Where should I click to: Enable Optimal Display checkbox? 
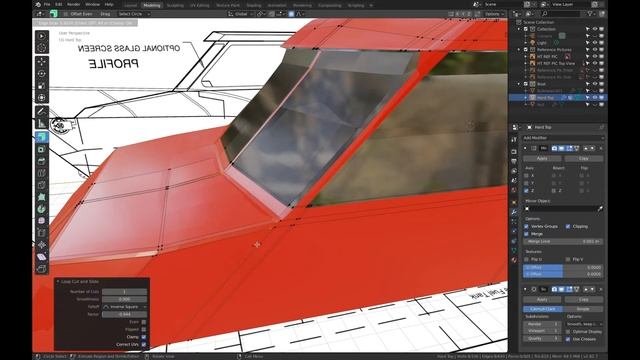pos(568,331)
